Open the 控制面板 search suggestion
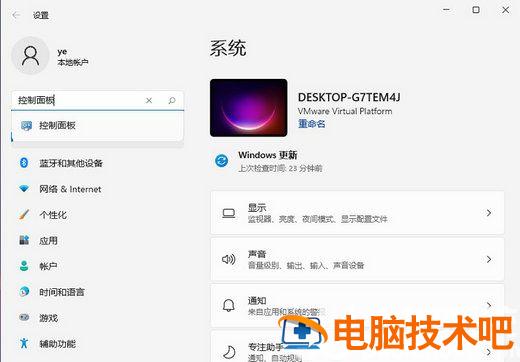Screen dimensions: 520x362 pos(97,126)
